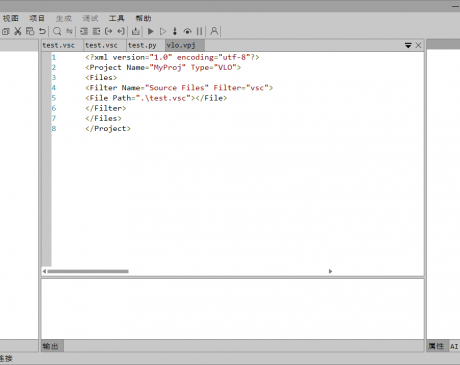Click the user account icon
Image resolution: width=460 pixels, height=365 pixels.
(214, 31)
